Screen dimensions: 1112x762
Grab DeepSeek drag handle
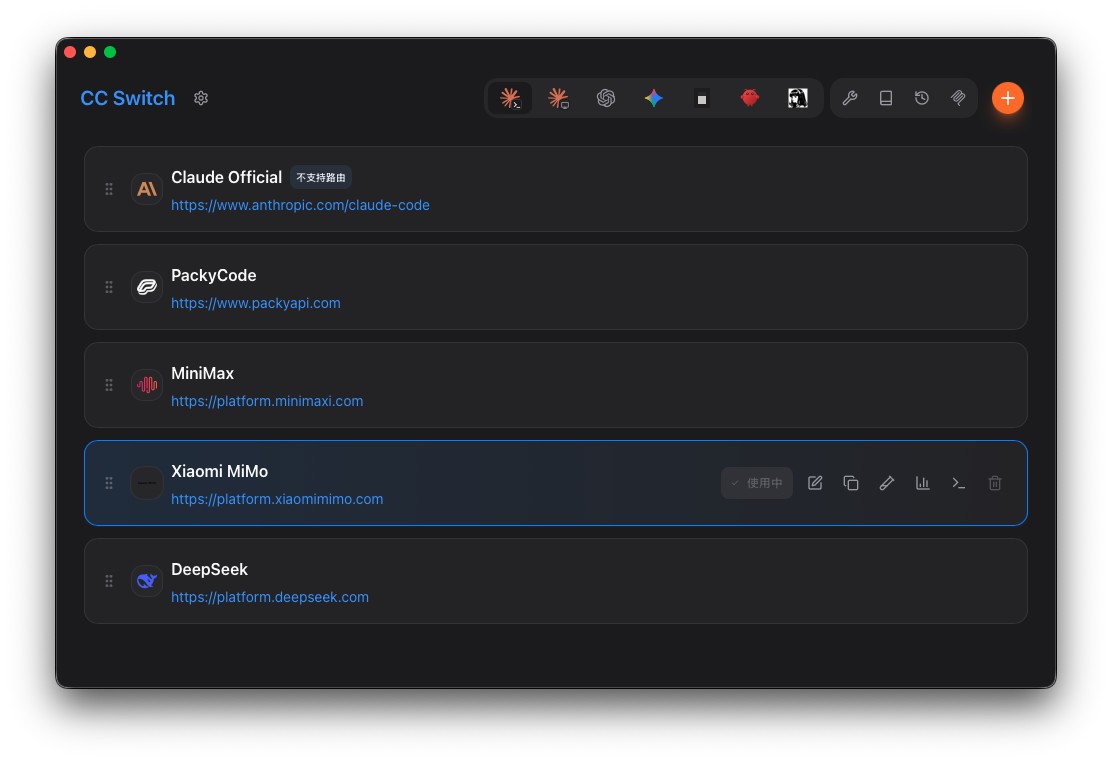109,581
